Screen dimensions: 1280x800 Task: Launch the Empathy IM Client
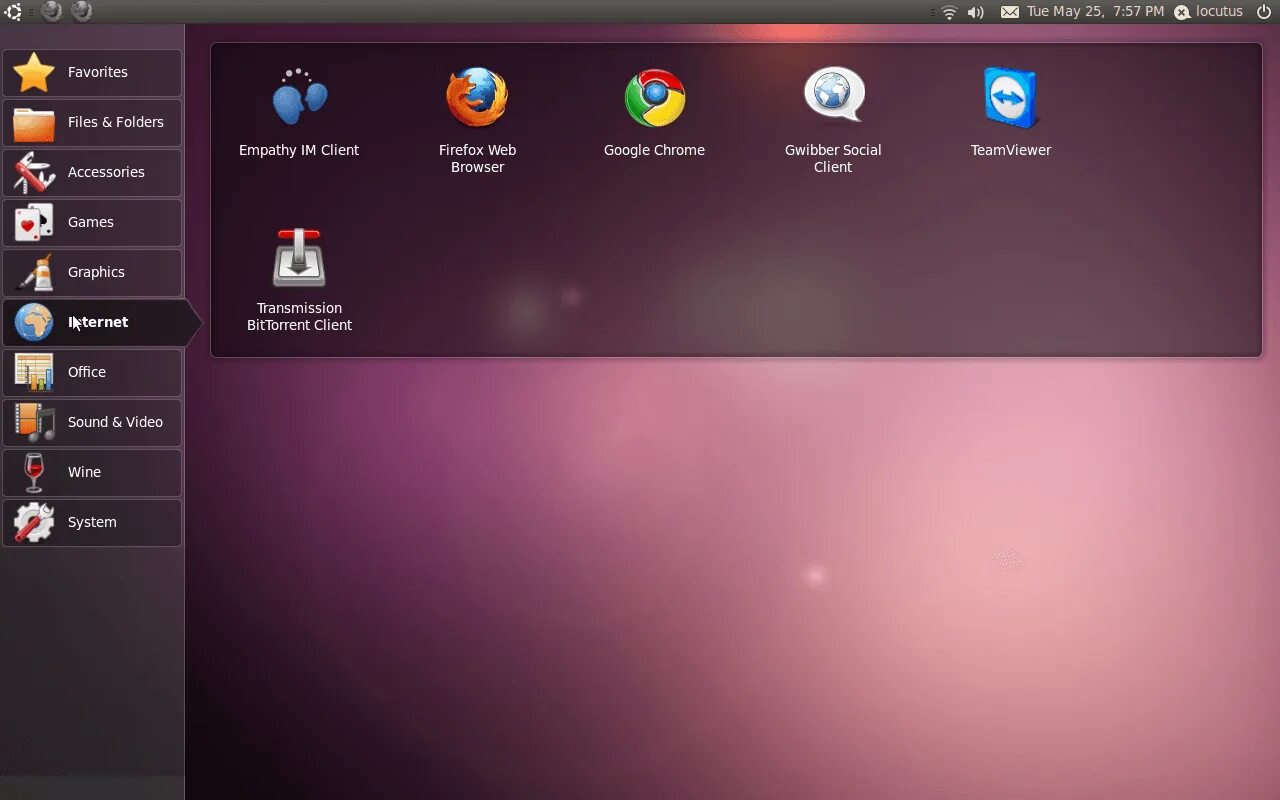[299, 112]
